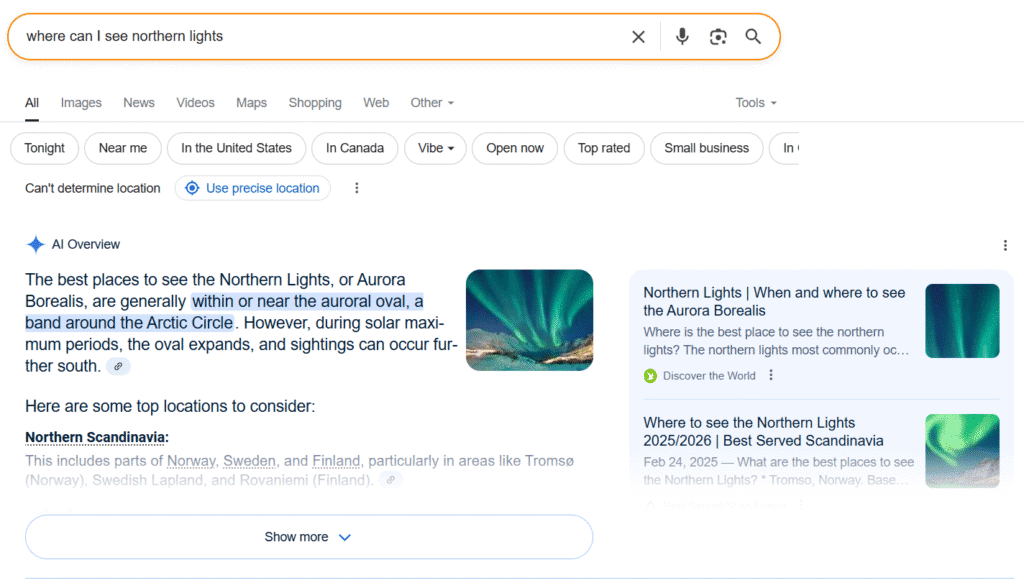This screenshot has width=1024, height=588.
Task: Follow the Norway link in the overview
Action: (x=191, y=461)
